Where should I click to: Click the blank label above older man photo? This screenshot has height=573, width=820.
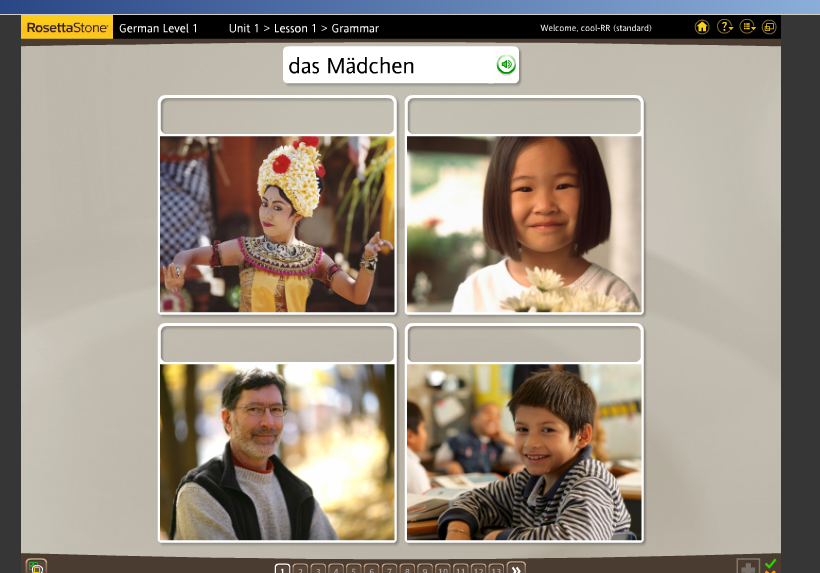tap(277, 344)
